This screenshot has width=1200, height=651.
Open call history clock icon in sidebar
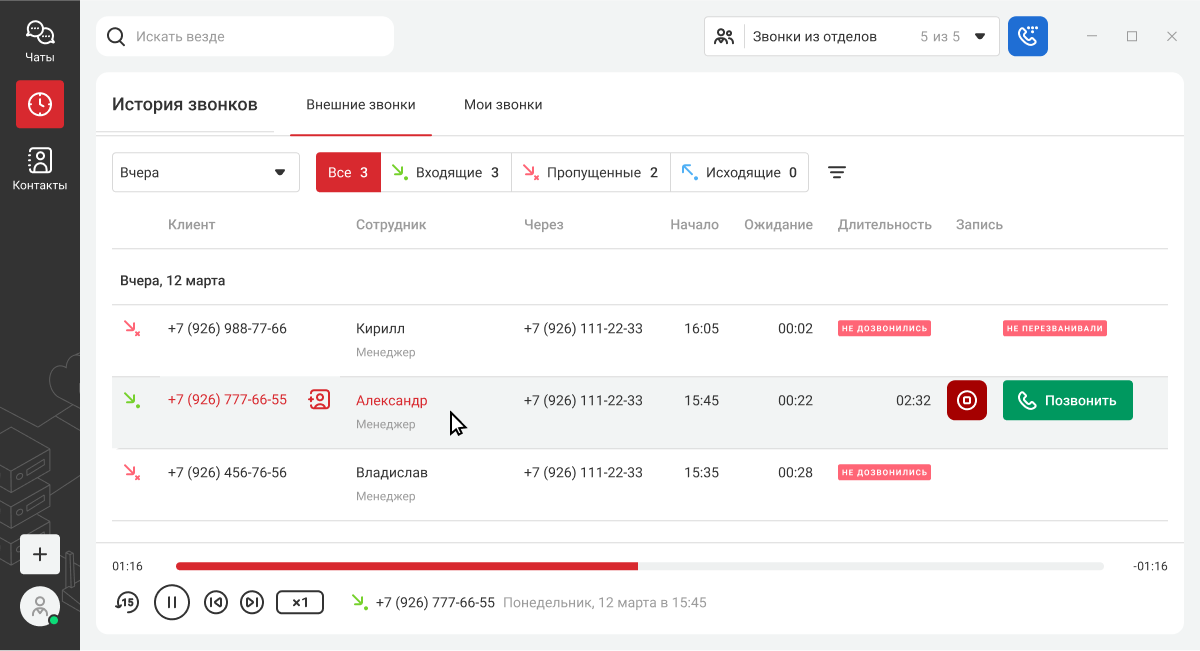pyautogui.click(x=40, y=104)
